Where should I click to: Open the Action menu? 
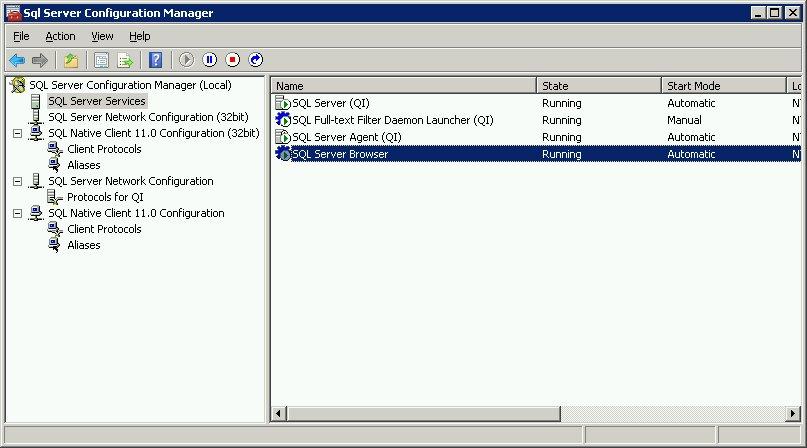click(60, 36)
